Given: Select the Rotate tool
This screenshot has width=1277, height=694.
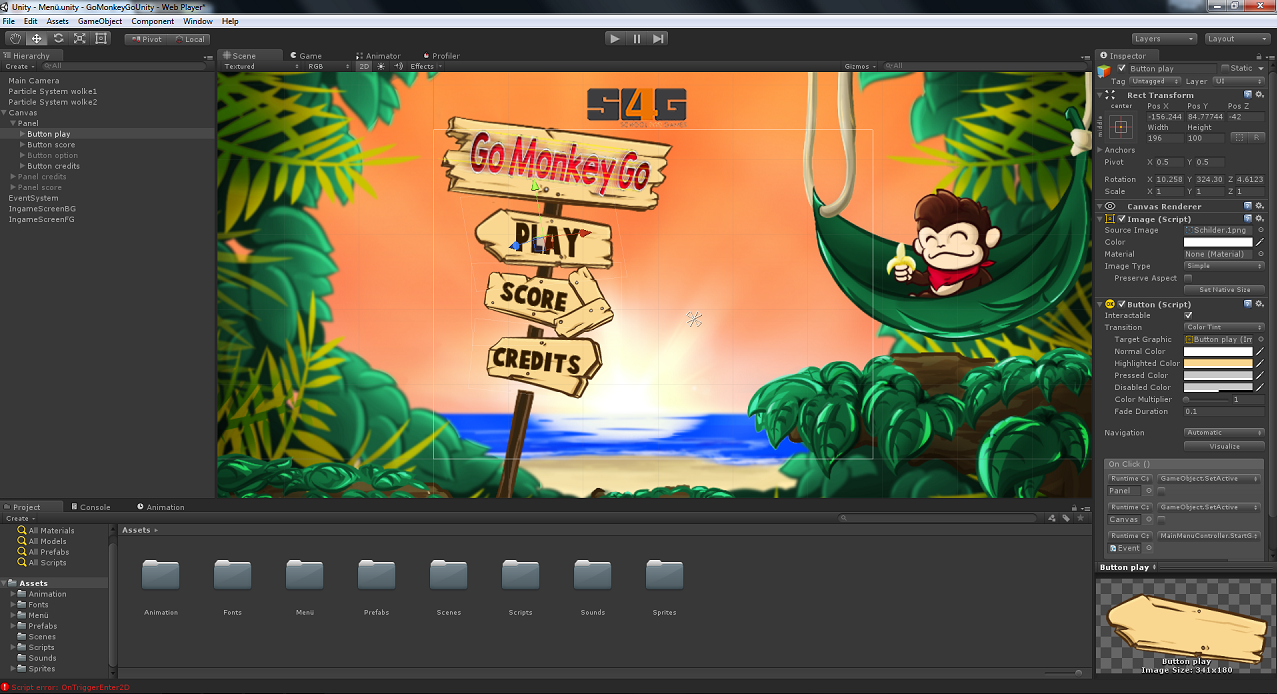Looking at the screenshot, I should click(x=58, y=39).
